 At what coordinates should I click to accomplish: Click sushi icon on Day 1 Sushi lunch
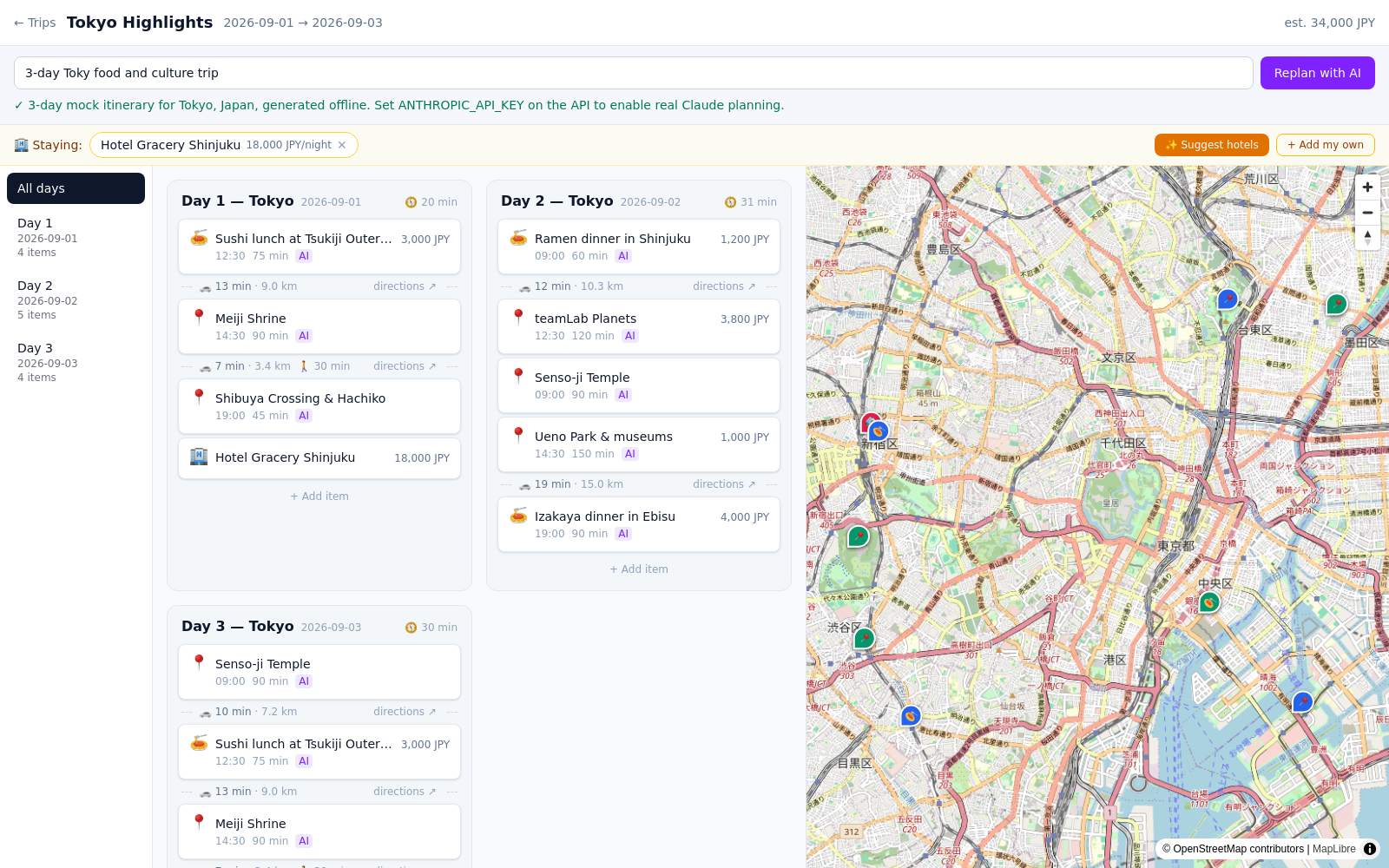click(x=199, y=238)
